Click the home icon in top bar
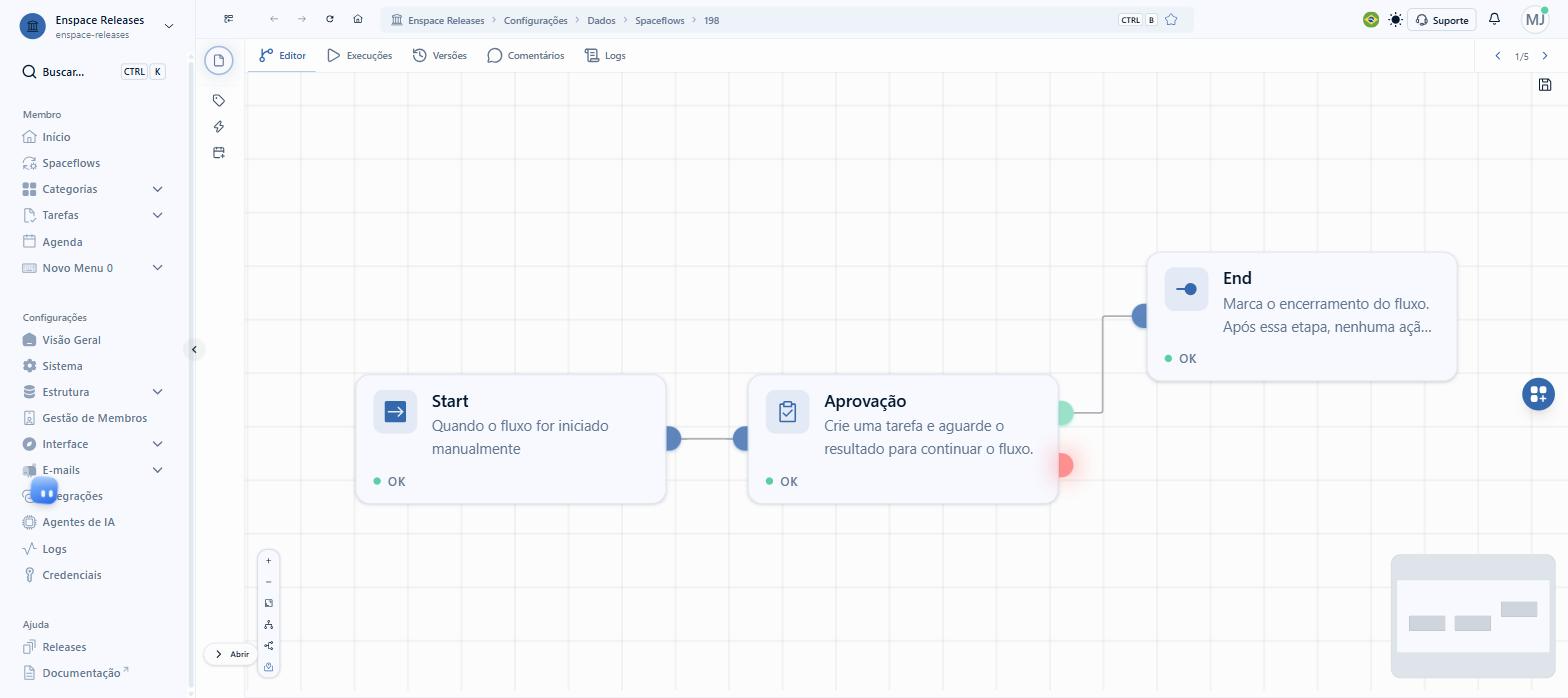The height and width of the screenshot is (698, 1568). pos(358,19)
